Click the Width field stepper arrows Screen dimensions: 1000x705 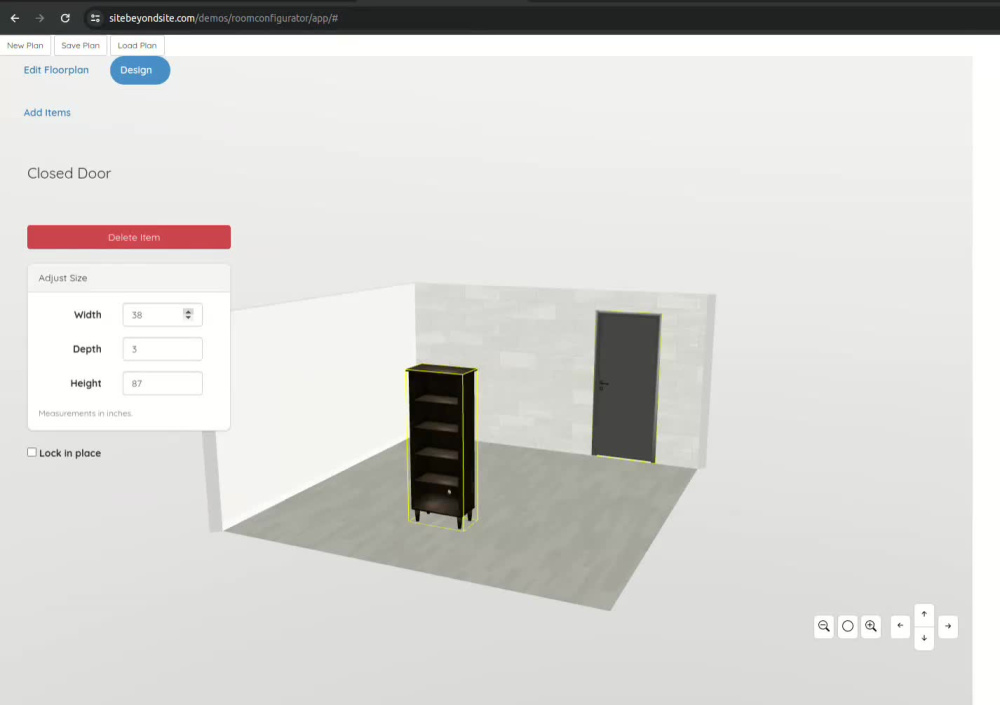point(188,314)
